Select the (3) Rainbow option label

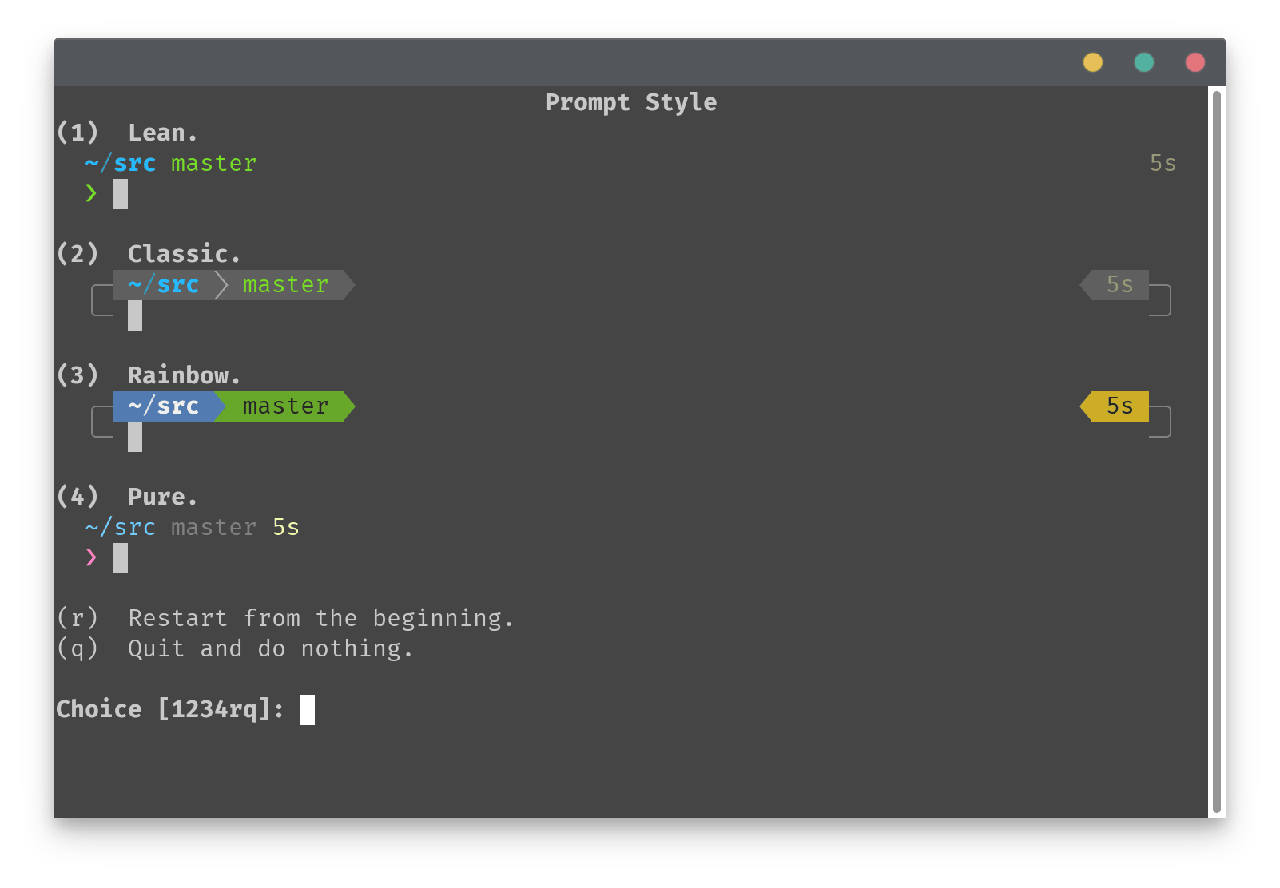(149, 375)
